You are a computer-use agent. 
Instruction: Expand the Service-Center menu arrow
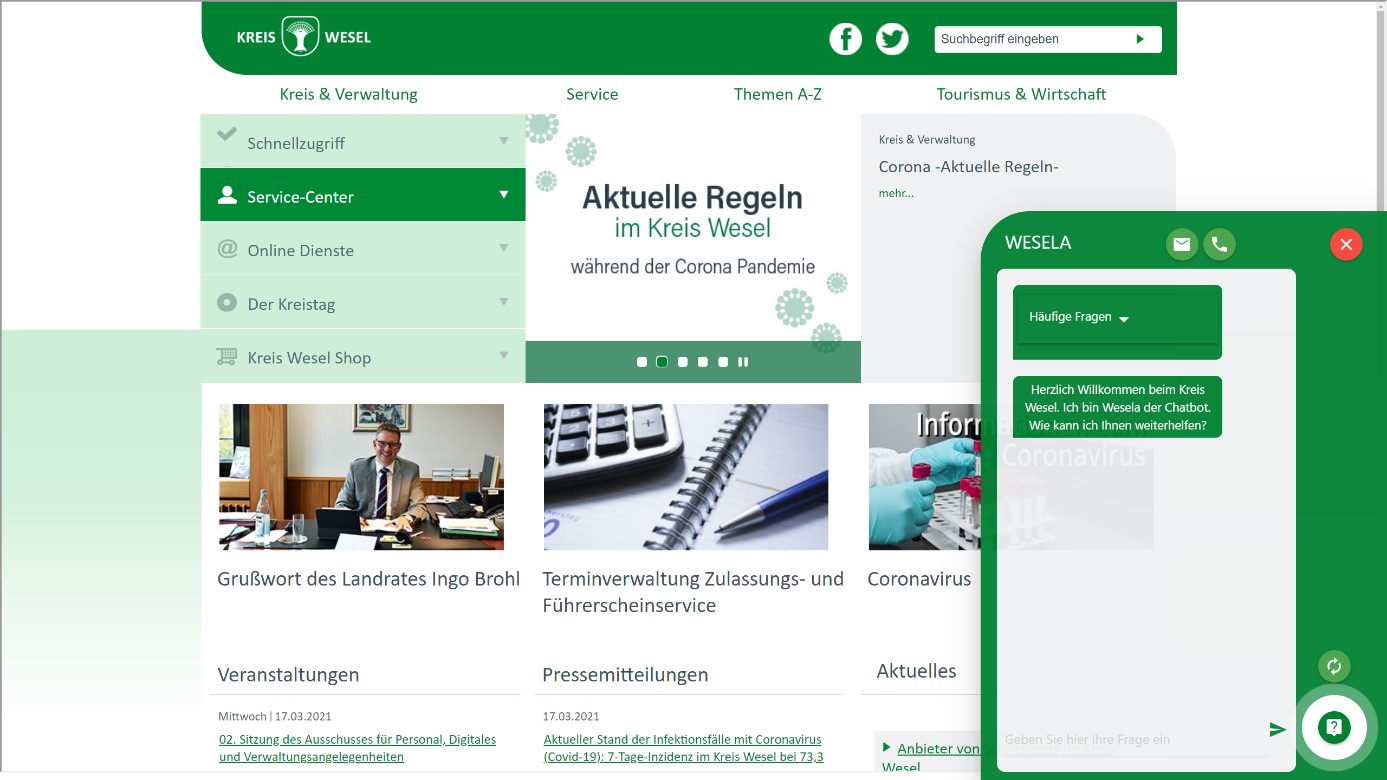pyautogui.click(x=504, y=195)
